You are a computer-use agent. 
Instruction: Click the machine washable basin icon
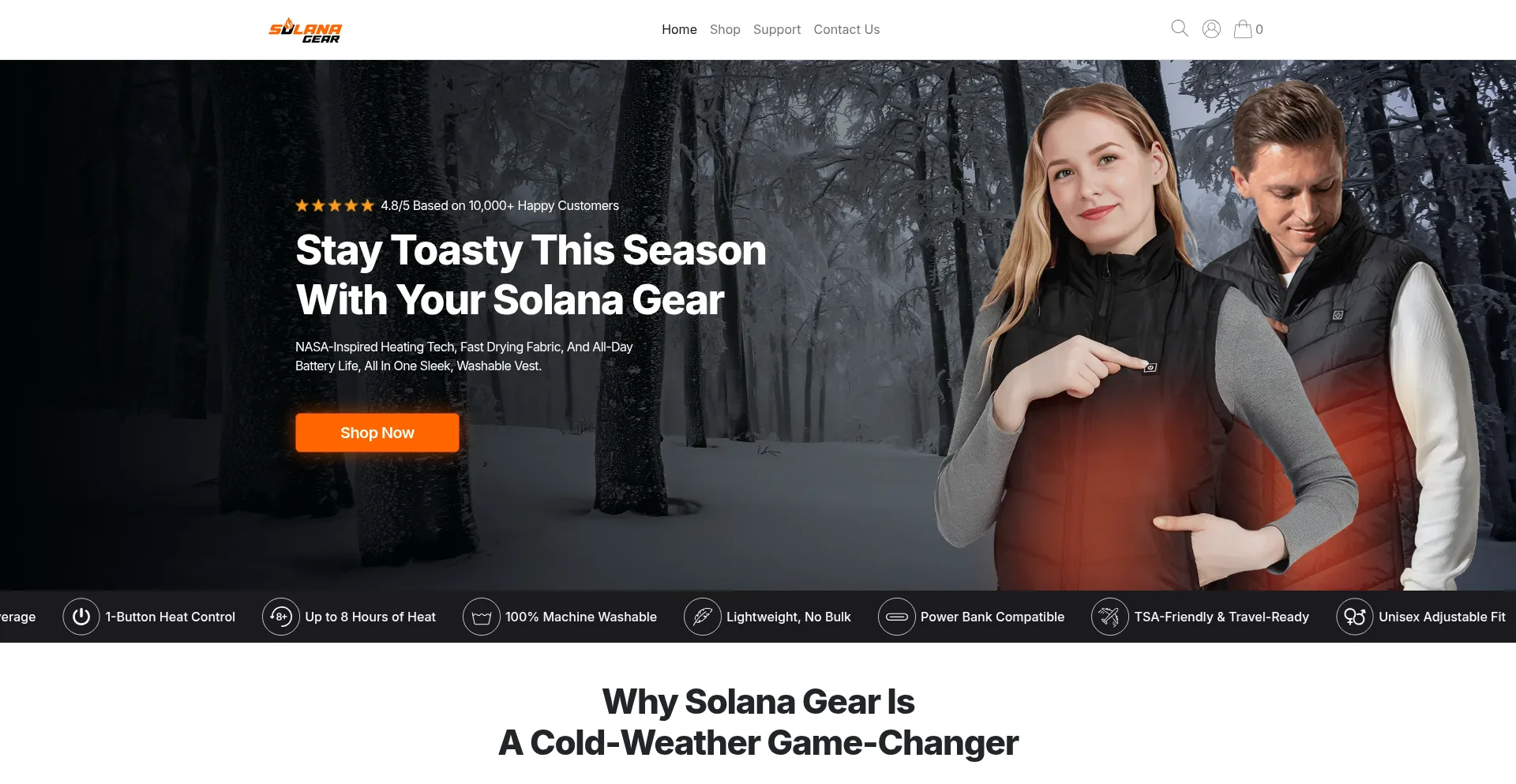[x=481, y=617]
